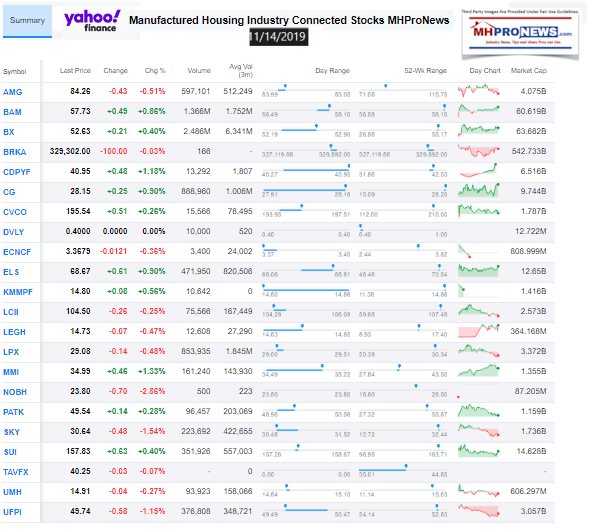View the PATK day chart sparkline
The width and height of the screenshot is (589, 532).
pyautogui.click(x=479, y=411)
